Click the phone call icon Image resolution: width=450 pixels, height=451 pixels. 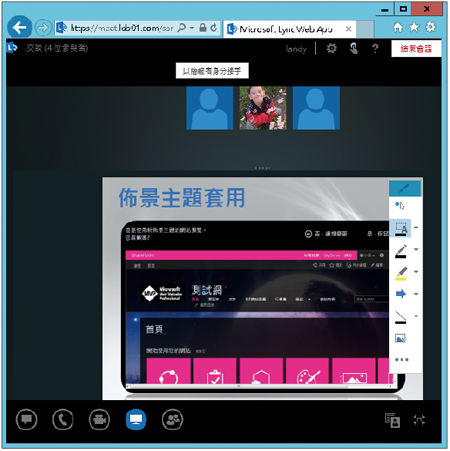pyautogui.click(x=63, y=419)
